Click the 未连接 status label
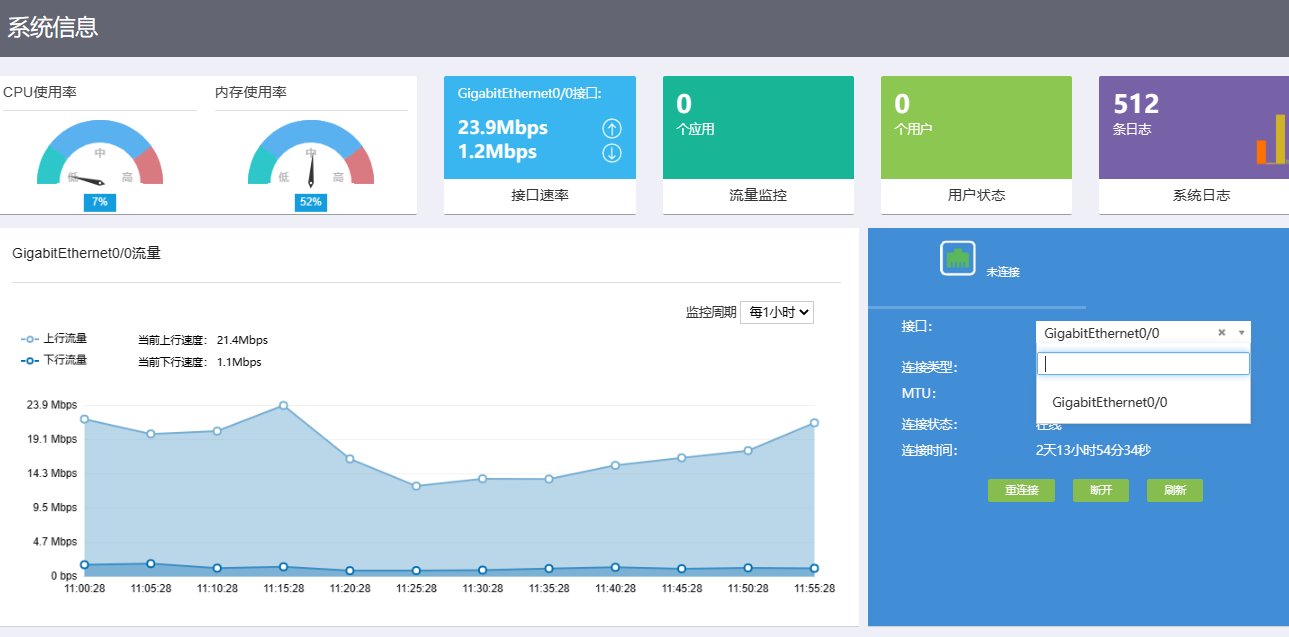Image resolution: width=1289 pixels, height=637 pixels. (x=1003, y=272)
